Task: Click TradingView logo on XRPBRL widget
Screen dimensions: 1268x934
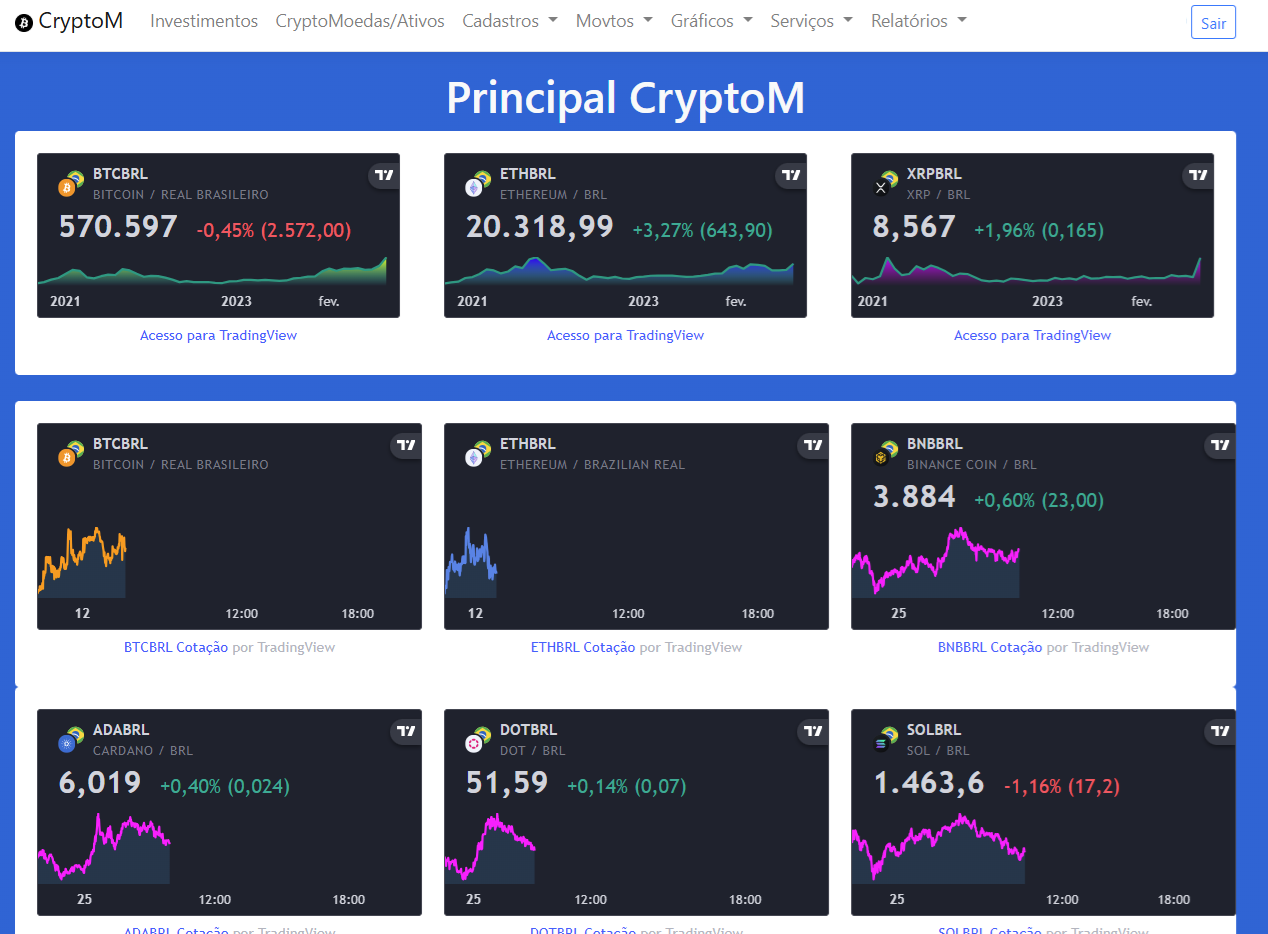Action: [x=1198, y=175]
